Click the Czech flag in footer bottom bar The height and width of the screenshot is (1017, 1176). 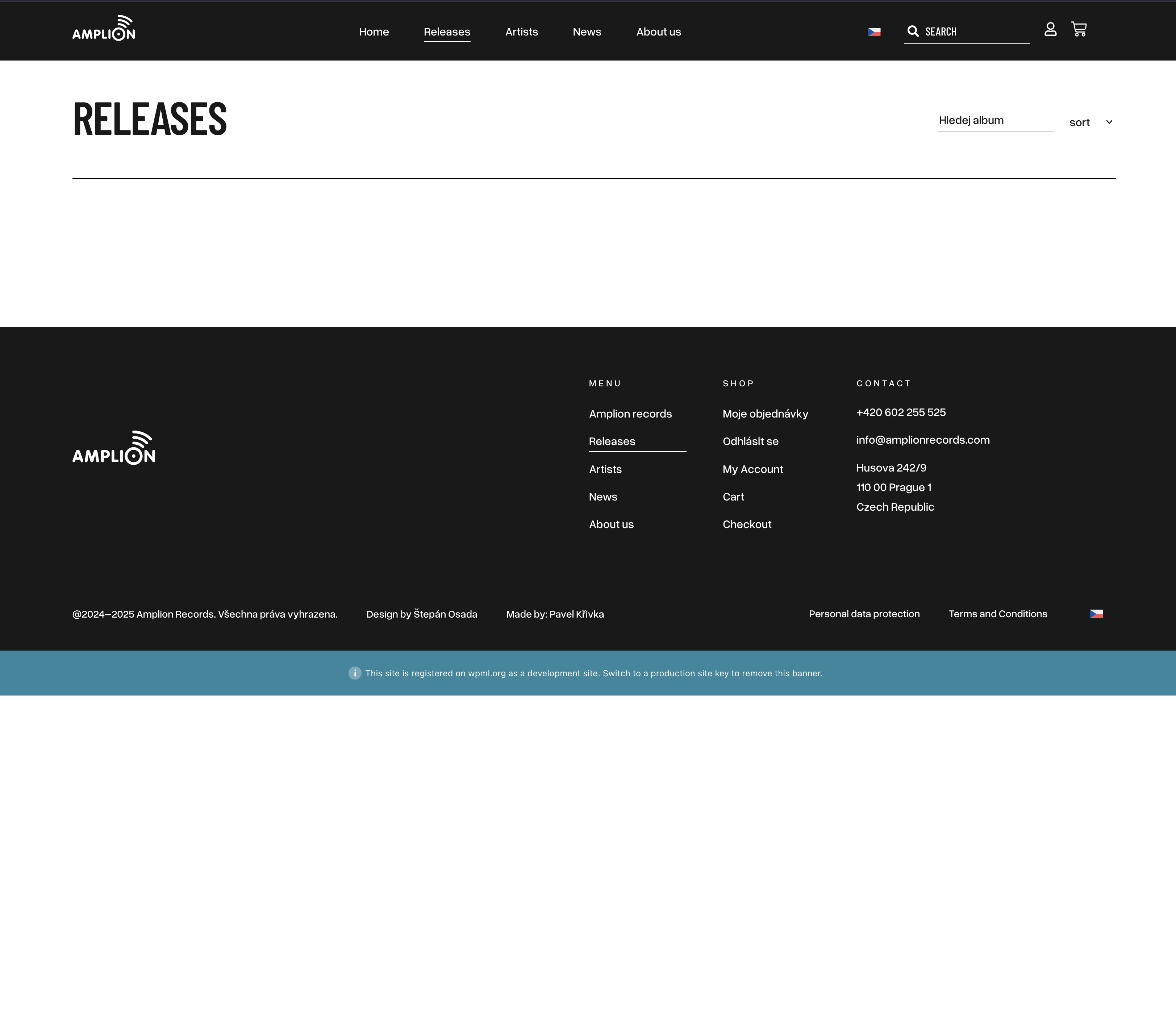(x=1096, y=614)
